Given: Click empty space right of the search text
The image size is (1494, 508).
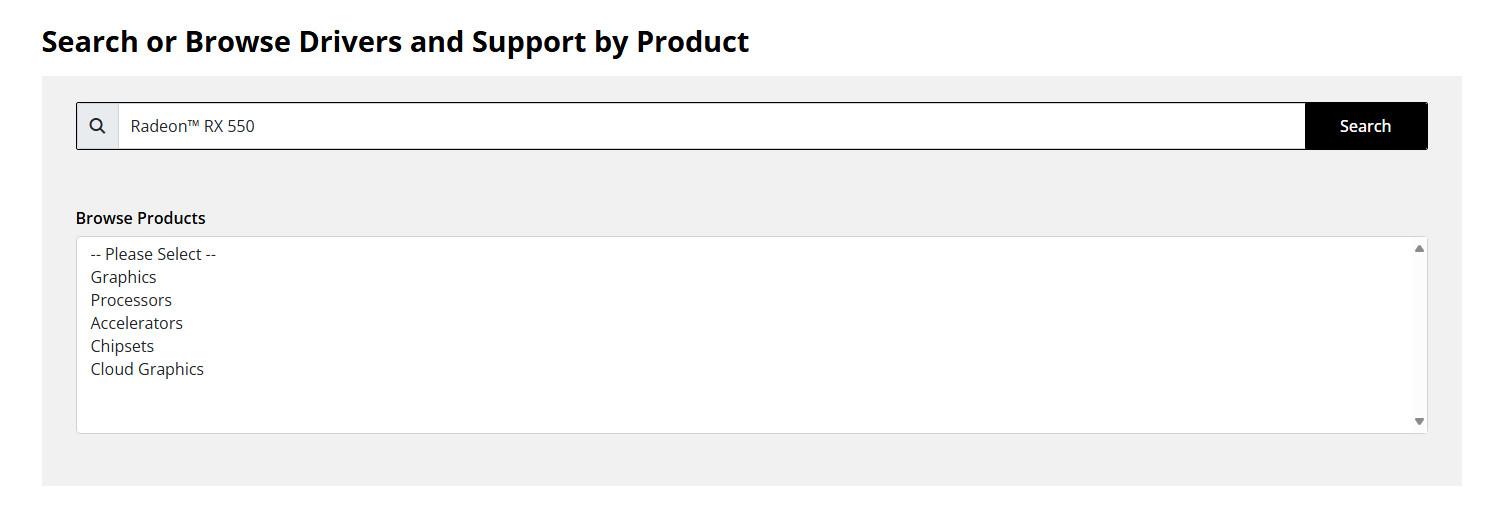Looking at the screenshot, I should click(800, 126).
